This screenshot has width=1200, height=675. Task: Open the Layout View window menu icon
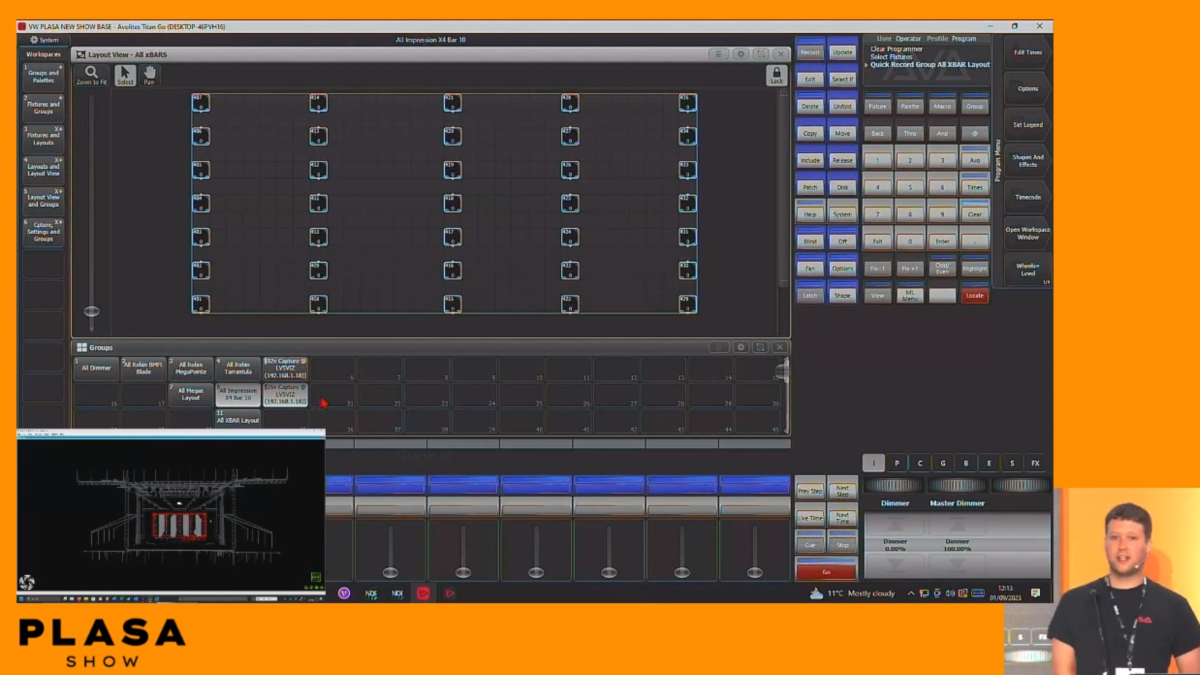pyautogui.click(x=718, y=54)
